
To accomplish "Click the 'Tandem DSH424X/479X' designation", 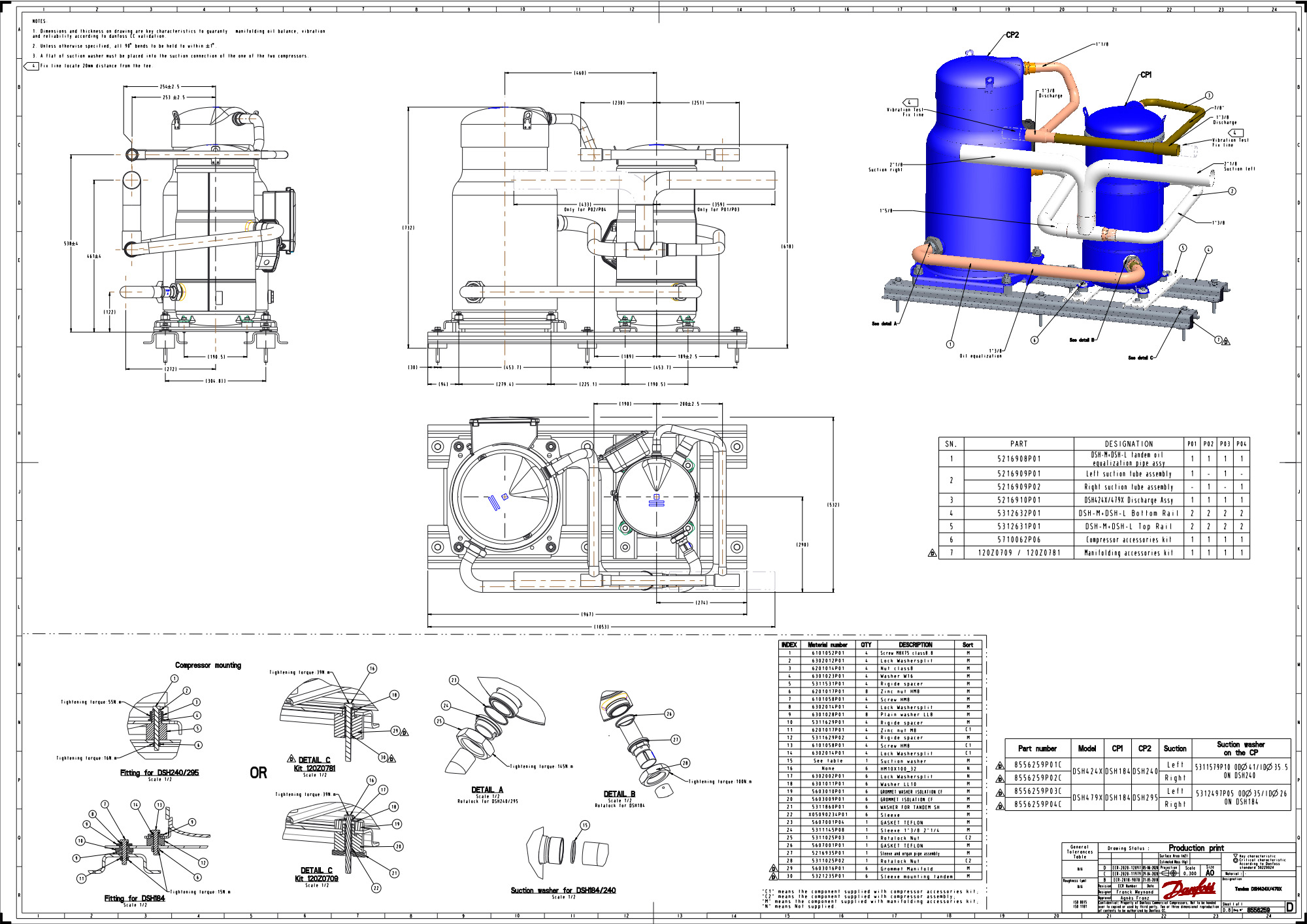I will [1258, 889].
